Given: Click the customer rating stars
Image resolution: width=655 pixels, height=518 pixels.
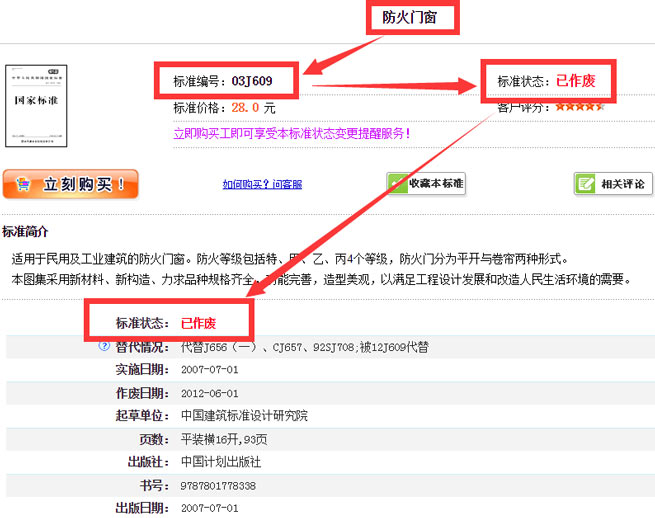Looking at the screenshot, I should pos(580,106).
